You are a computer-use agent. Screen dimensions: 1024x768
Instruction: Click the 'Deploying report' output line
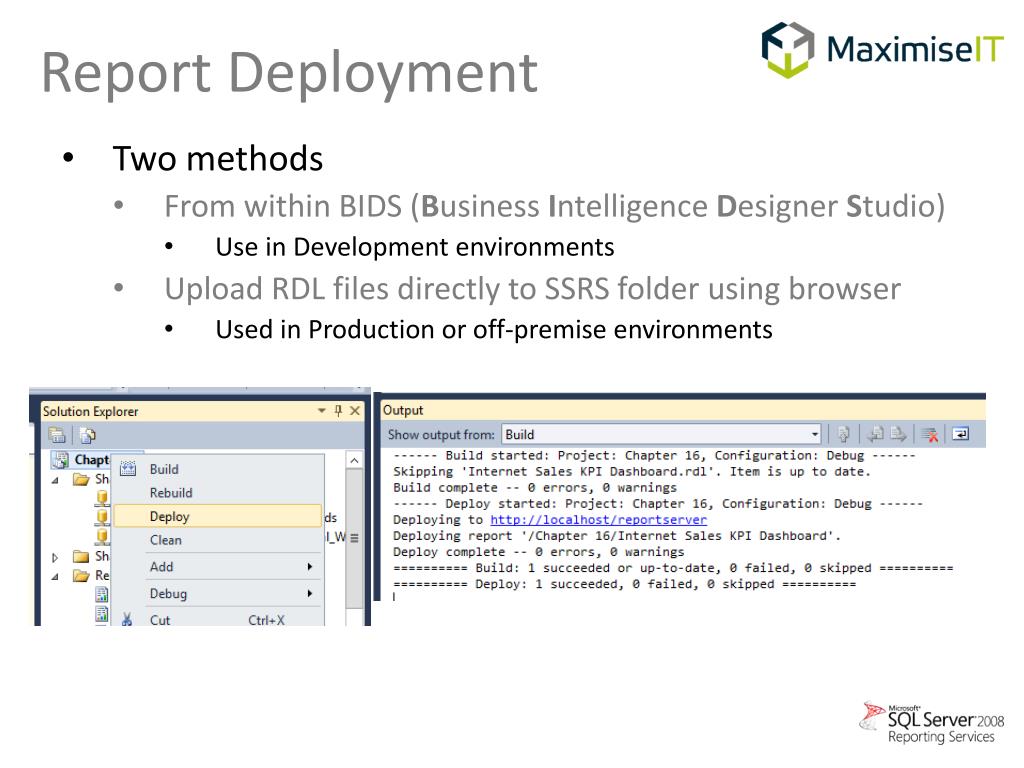[616, 536]
